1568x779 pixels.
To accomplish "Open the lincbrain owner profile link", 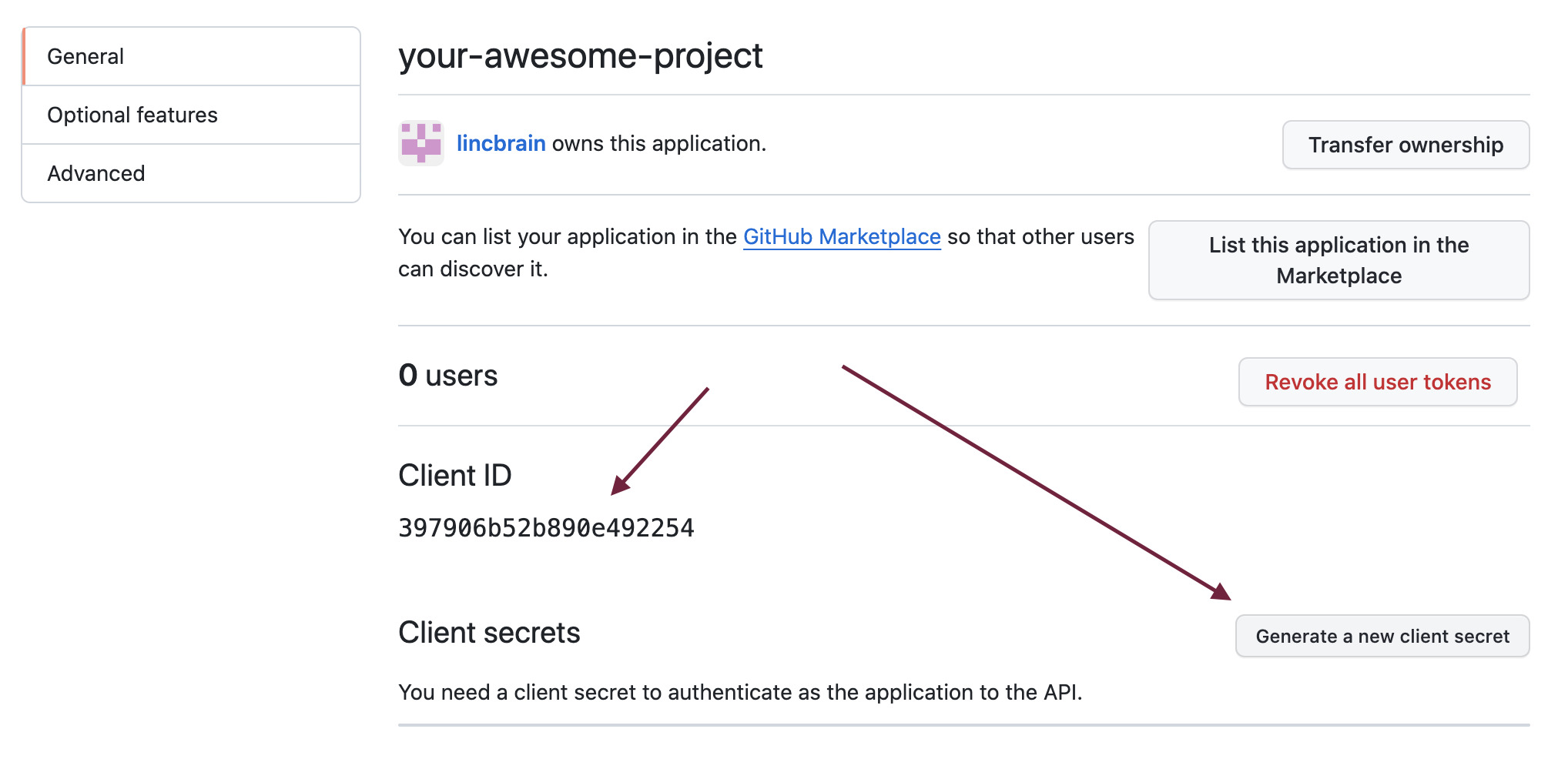I will [501, 144].
